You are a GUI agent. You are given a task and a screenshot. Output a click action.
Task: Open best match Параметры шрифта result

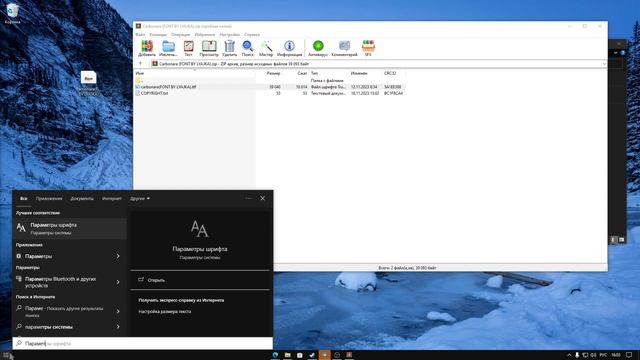69,229
